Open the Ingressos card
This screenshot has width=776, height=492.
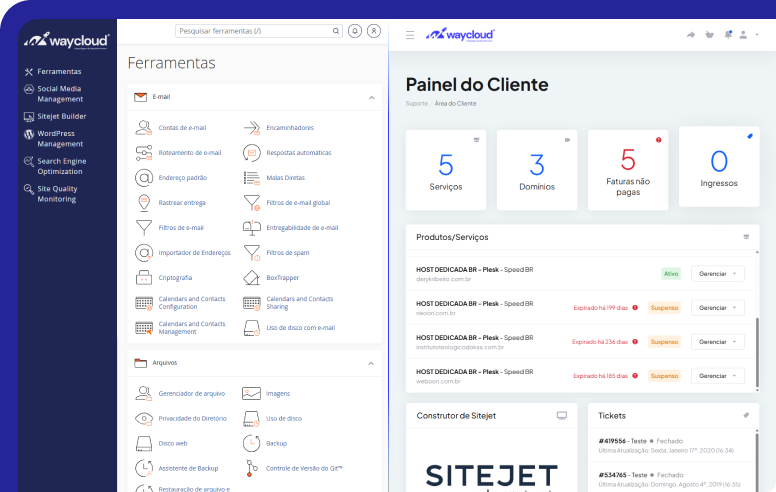tap(719, 167)
